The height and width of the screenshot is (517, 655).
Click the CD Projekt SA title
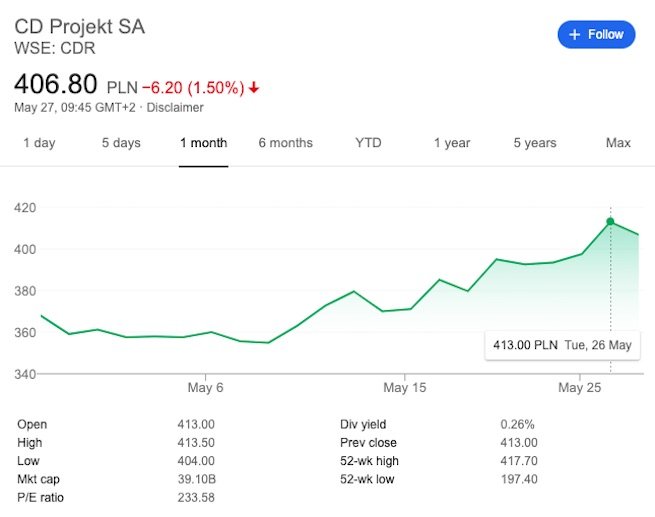[x=80, y=27]
